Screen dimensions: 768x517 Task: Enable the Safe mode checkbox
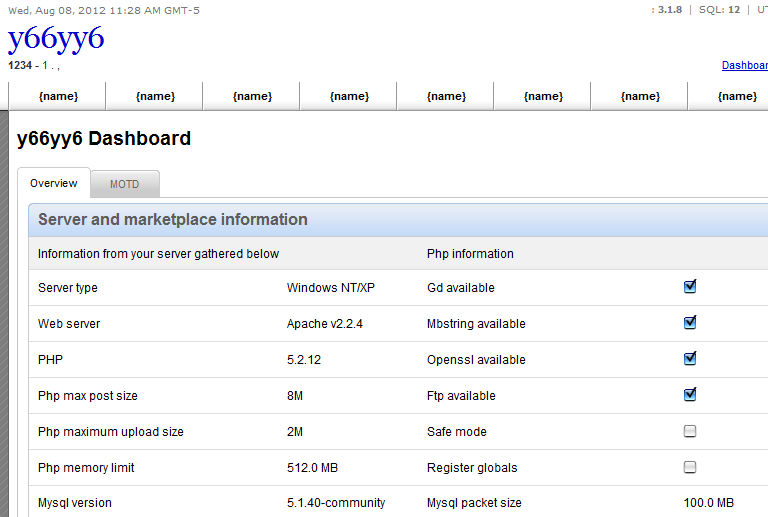click(x=690, y=431)
